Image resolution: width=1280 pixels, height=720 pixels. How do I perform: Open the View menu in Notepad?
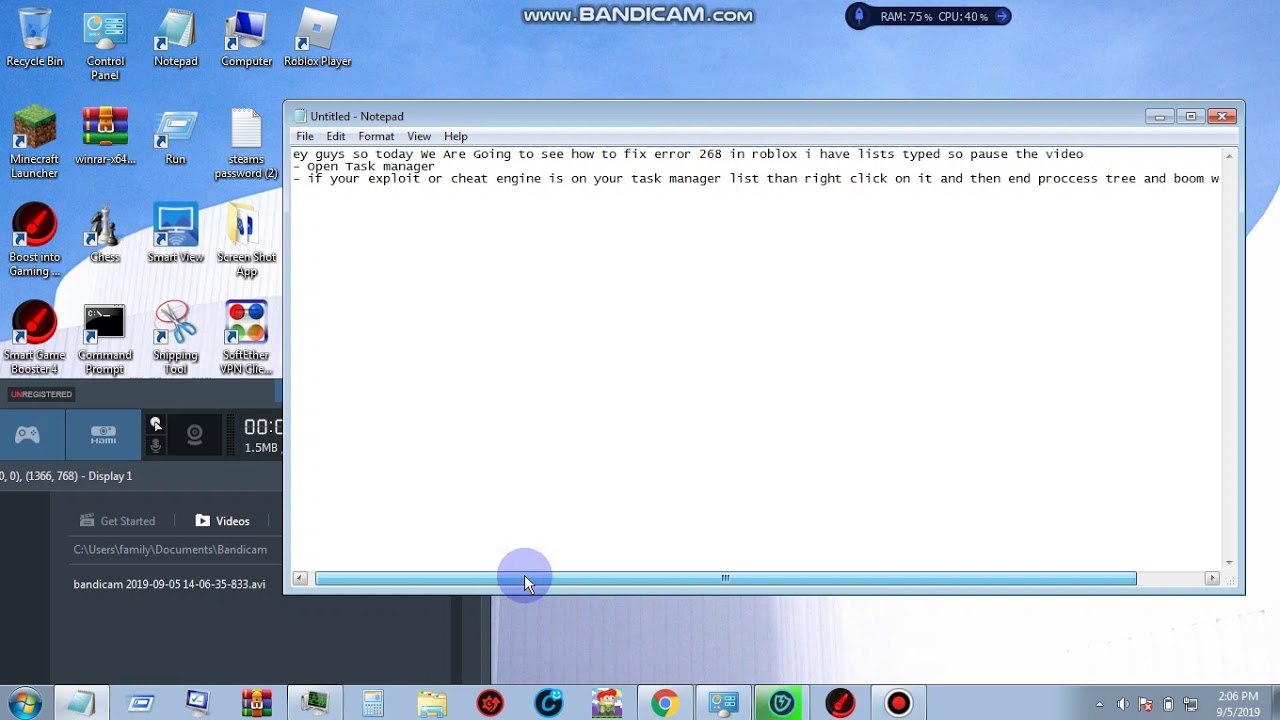click(419, 136)
